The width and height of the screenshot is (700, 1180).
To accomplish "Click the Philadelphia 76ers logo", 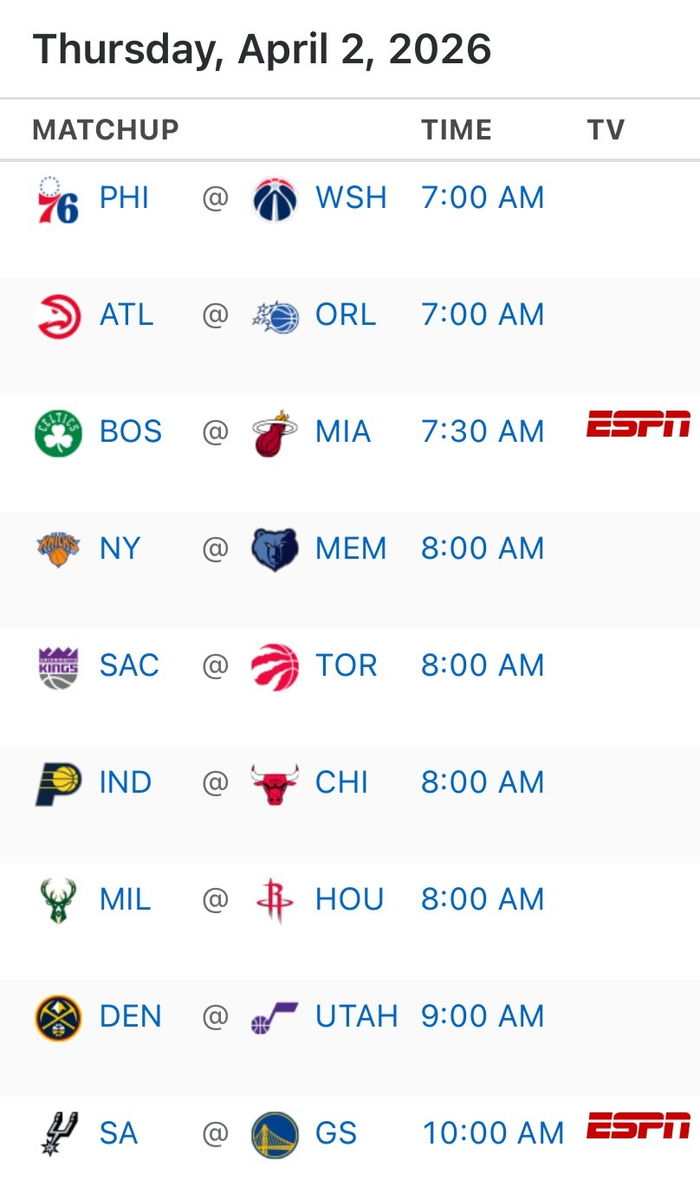I will [x=57, y=198].
